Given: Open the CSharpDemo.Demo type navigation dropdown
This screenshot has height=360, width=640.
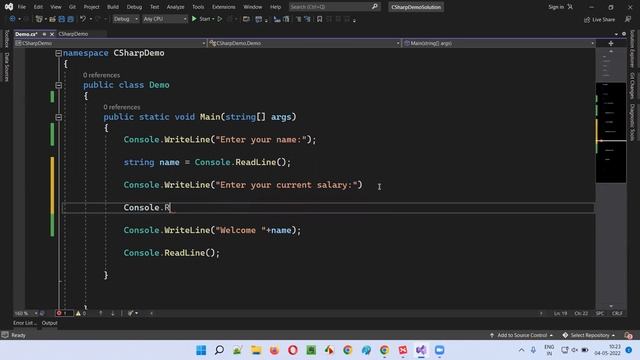Looking at the screenshot, I should coord(304,43).
